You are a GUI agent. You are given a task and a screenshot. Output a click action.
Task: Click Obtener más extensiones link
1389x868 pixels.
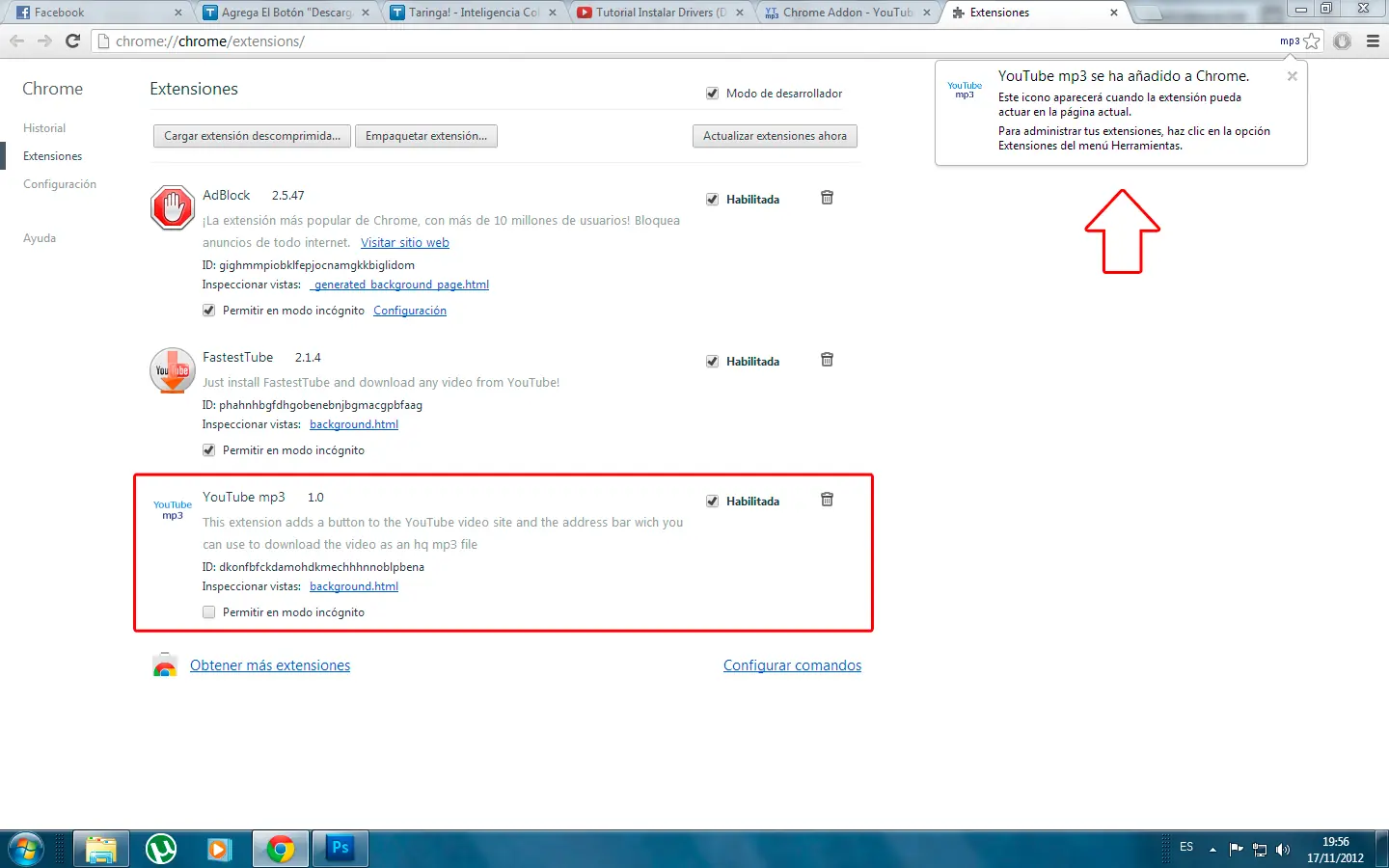pos(270,665)
